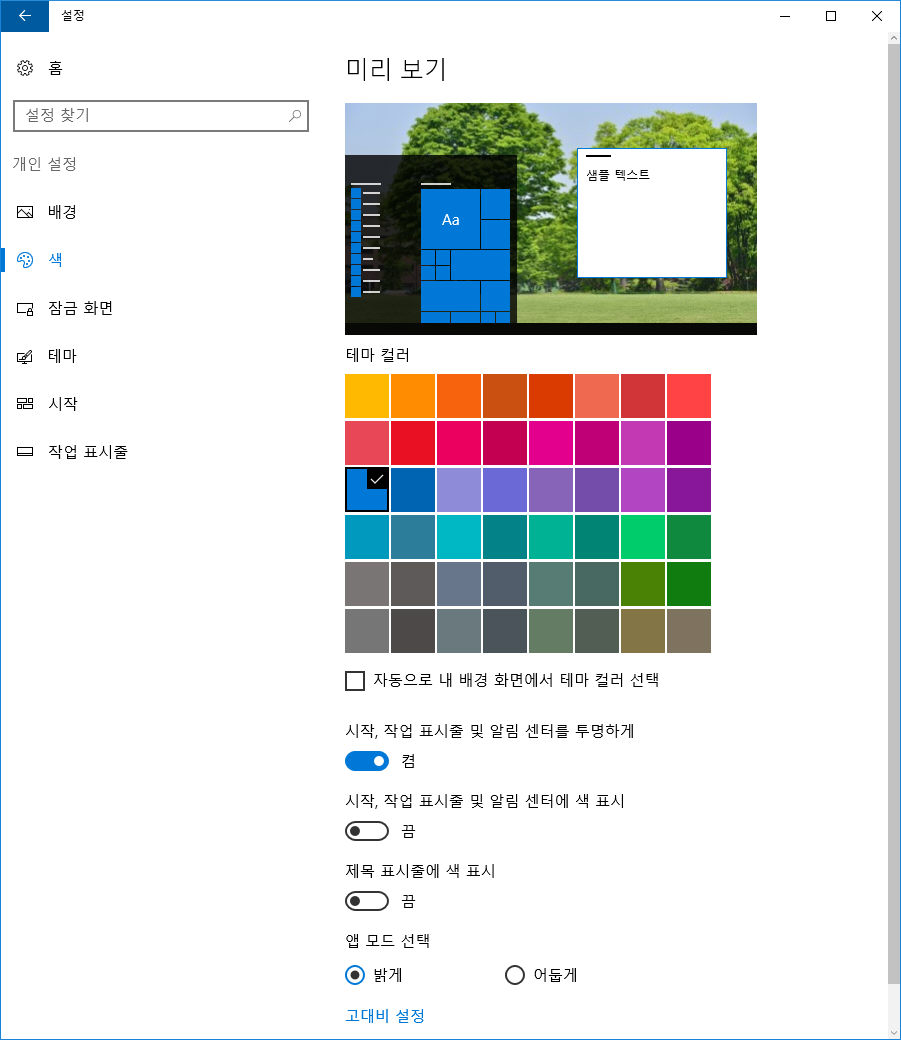Image resolution: width=901 pixels, height=1040 pixels.
Task: Click the 앱 모드 선택 label
Action: point(387,941)
